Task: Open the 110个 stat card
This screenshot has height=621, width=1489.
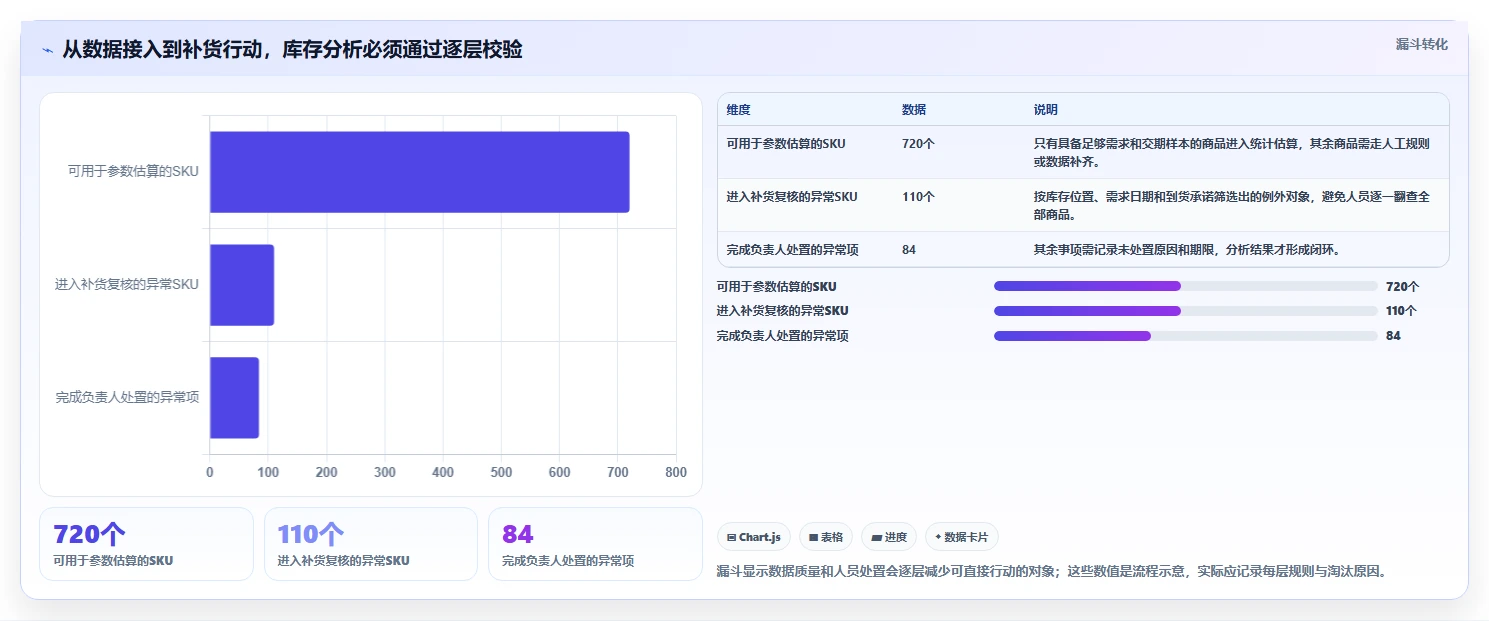Action: (x=371, y=544)
